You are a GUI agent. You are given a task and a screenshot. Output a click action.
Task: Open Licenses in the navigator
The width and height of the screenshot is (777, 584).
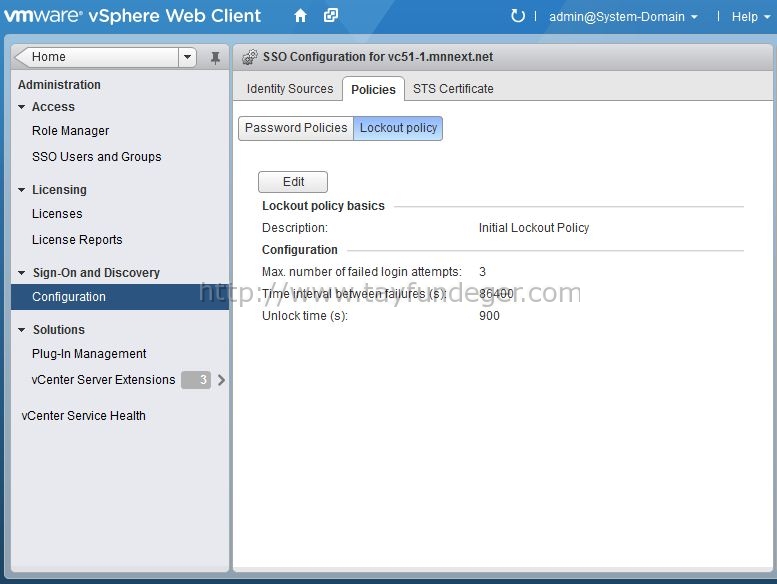(57, 213)
